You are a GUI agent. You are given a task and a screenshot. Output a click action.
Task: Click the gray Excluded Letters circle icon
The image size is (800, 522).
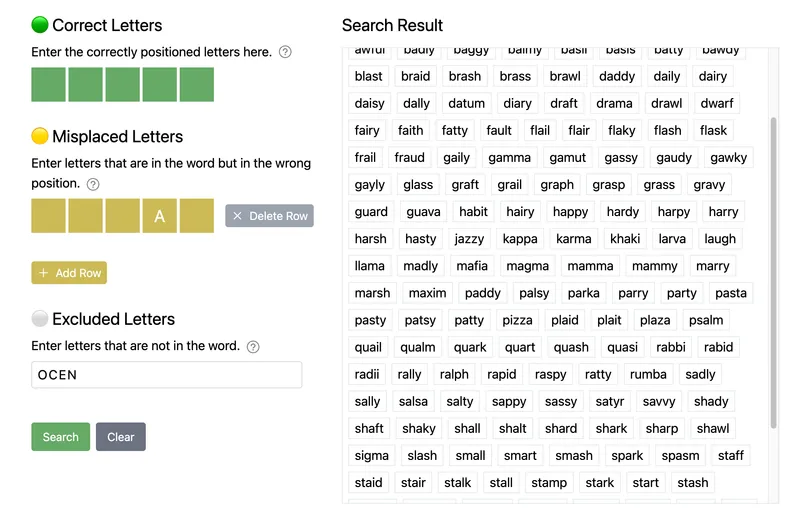pyautogui.click(x=40, y=318)
